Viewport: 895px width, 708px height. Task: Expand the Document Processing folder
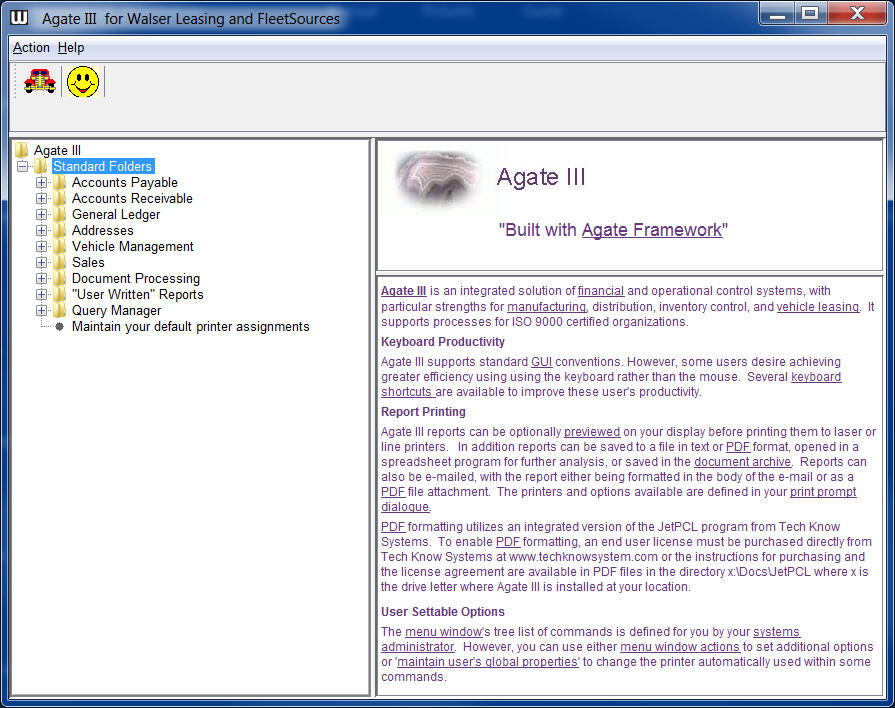point(42,278)
